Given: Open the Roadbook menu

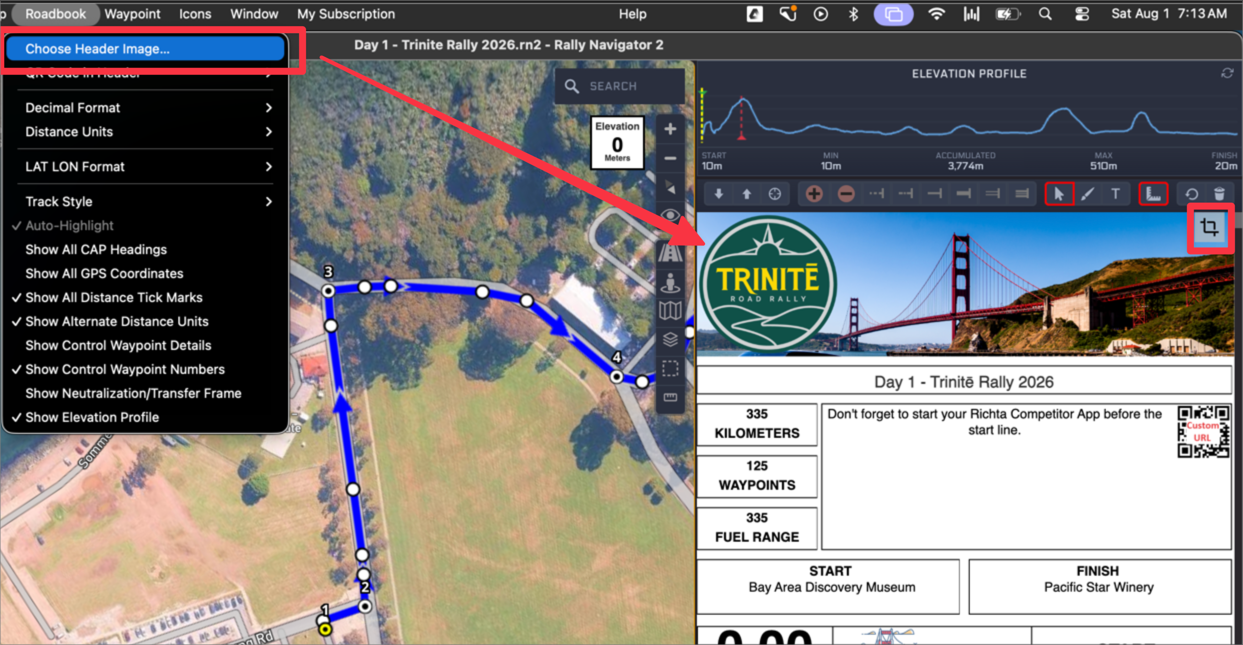Looking at the screenshot, I should coord(56,14).
